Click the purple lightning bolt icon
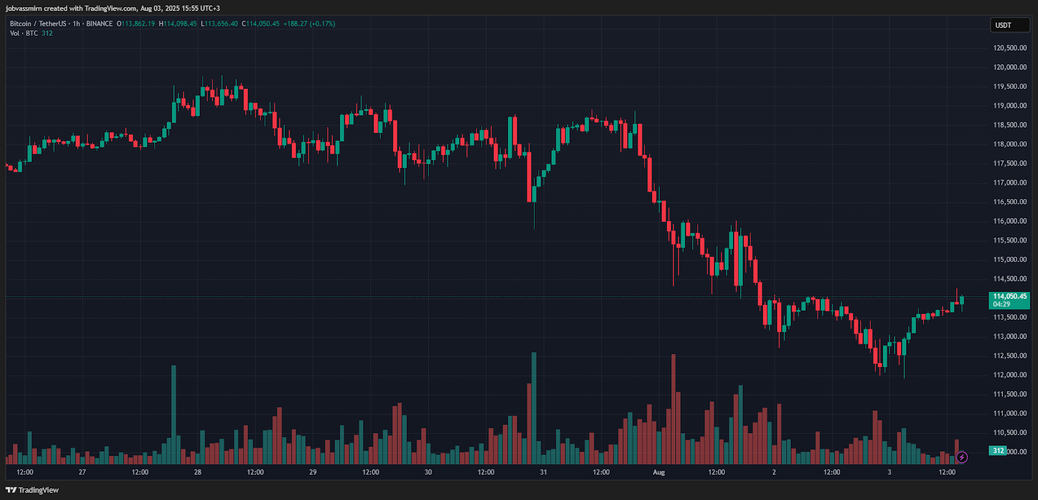The height and width of the screenshot is (500, 1038). [x=962, y=457]
